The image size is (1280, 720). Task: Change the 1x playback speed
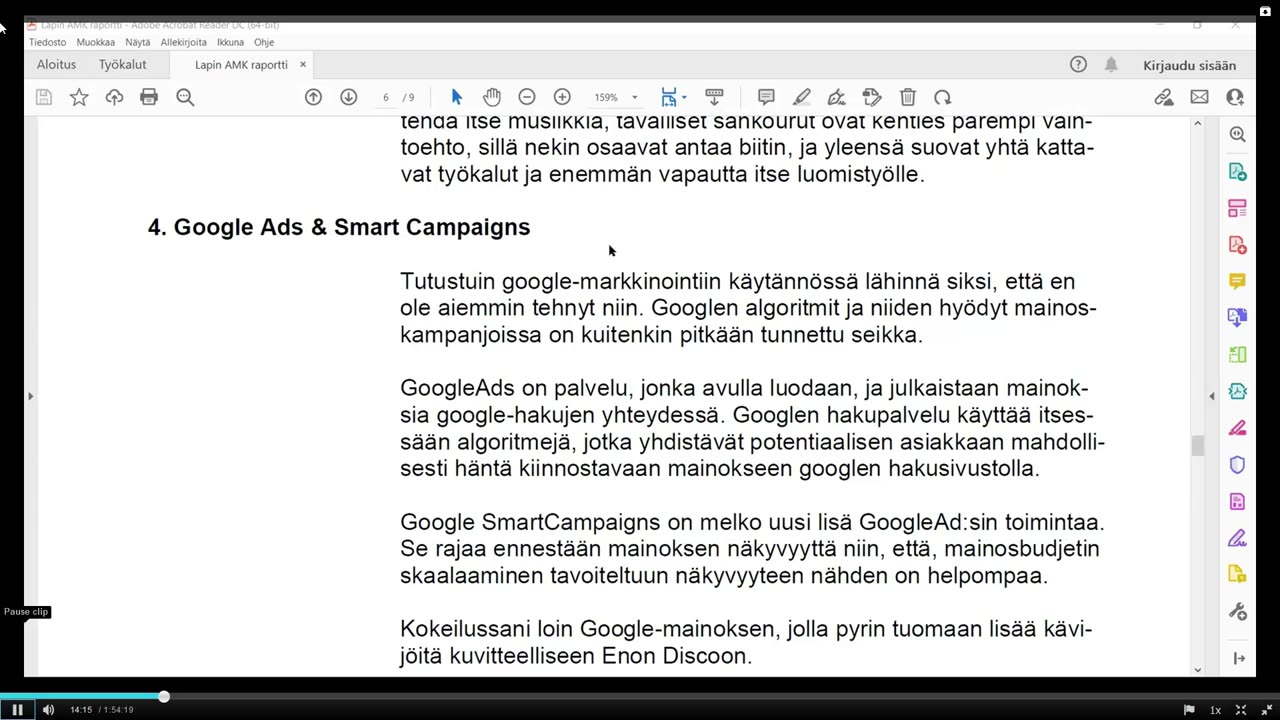tap(1215, 710)
